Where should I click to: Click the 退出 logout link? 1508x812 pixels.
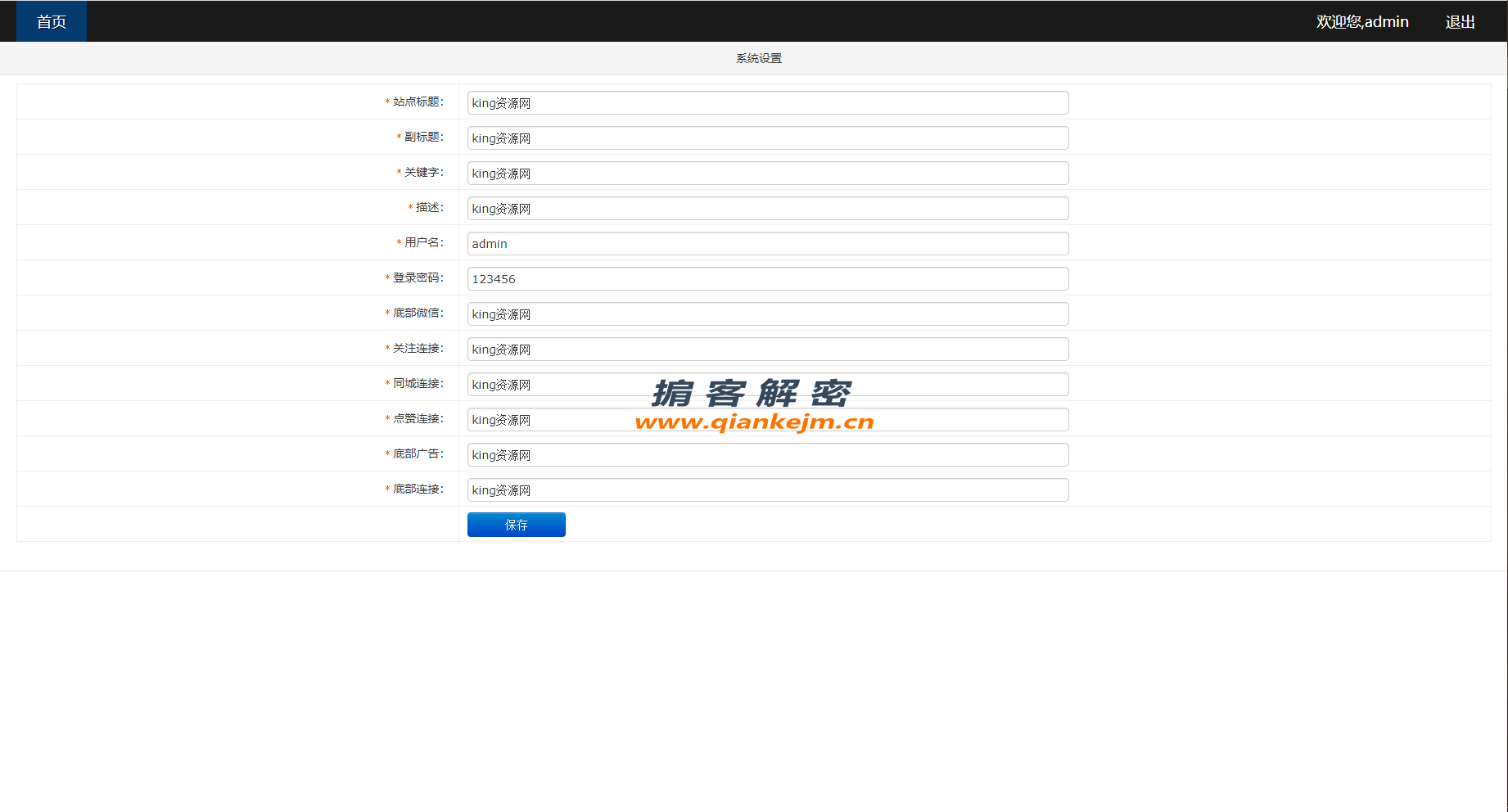(1460, 22)
